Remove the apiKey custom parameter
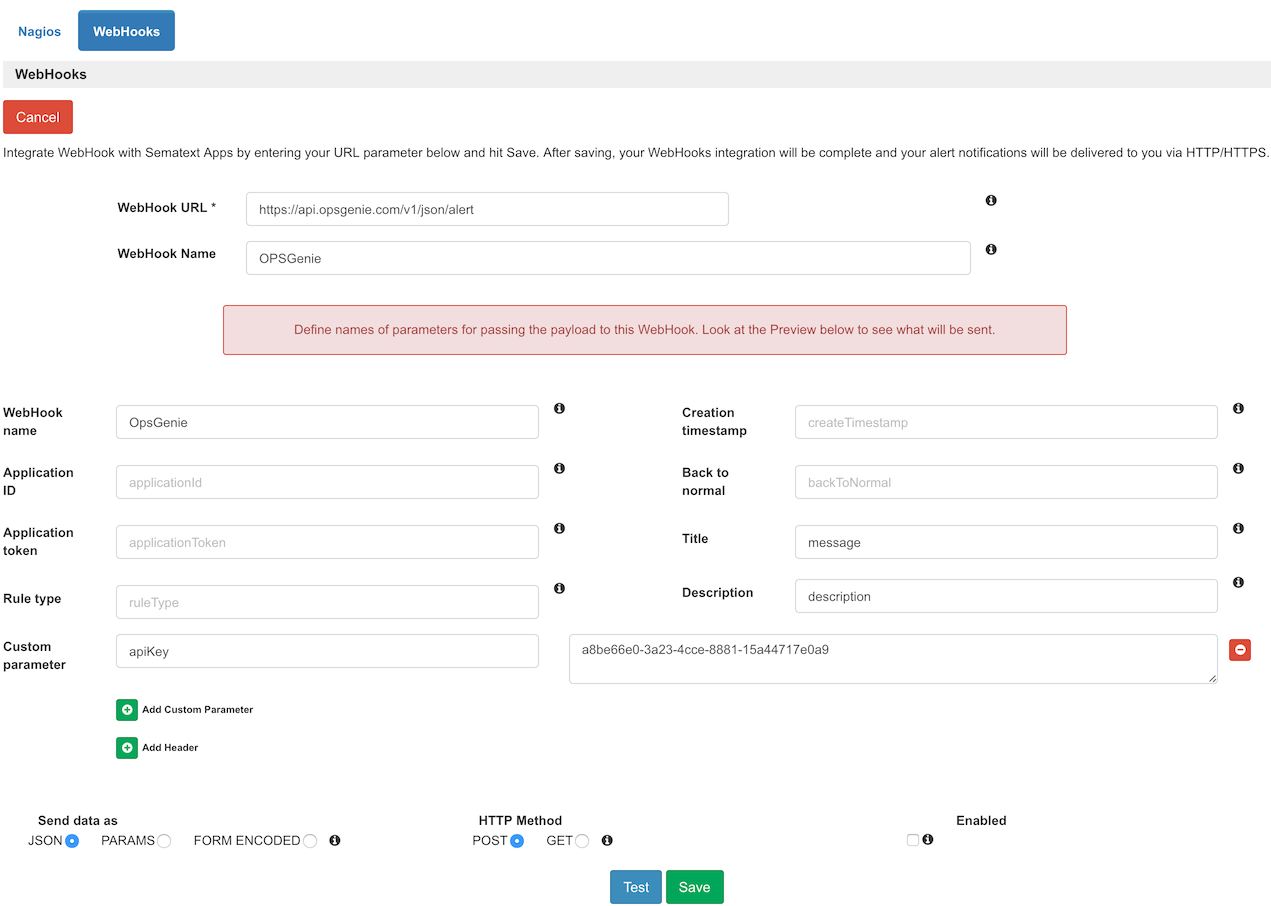 [1240, 650]
